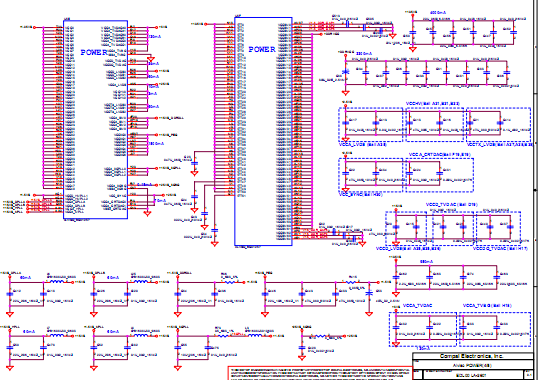Select the Compal Electronics, Inc. title
This screenshot has width=540, height=380.
pyautogui.click(x=471, y=356)
